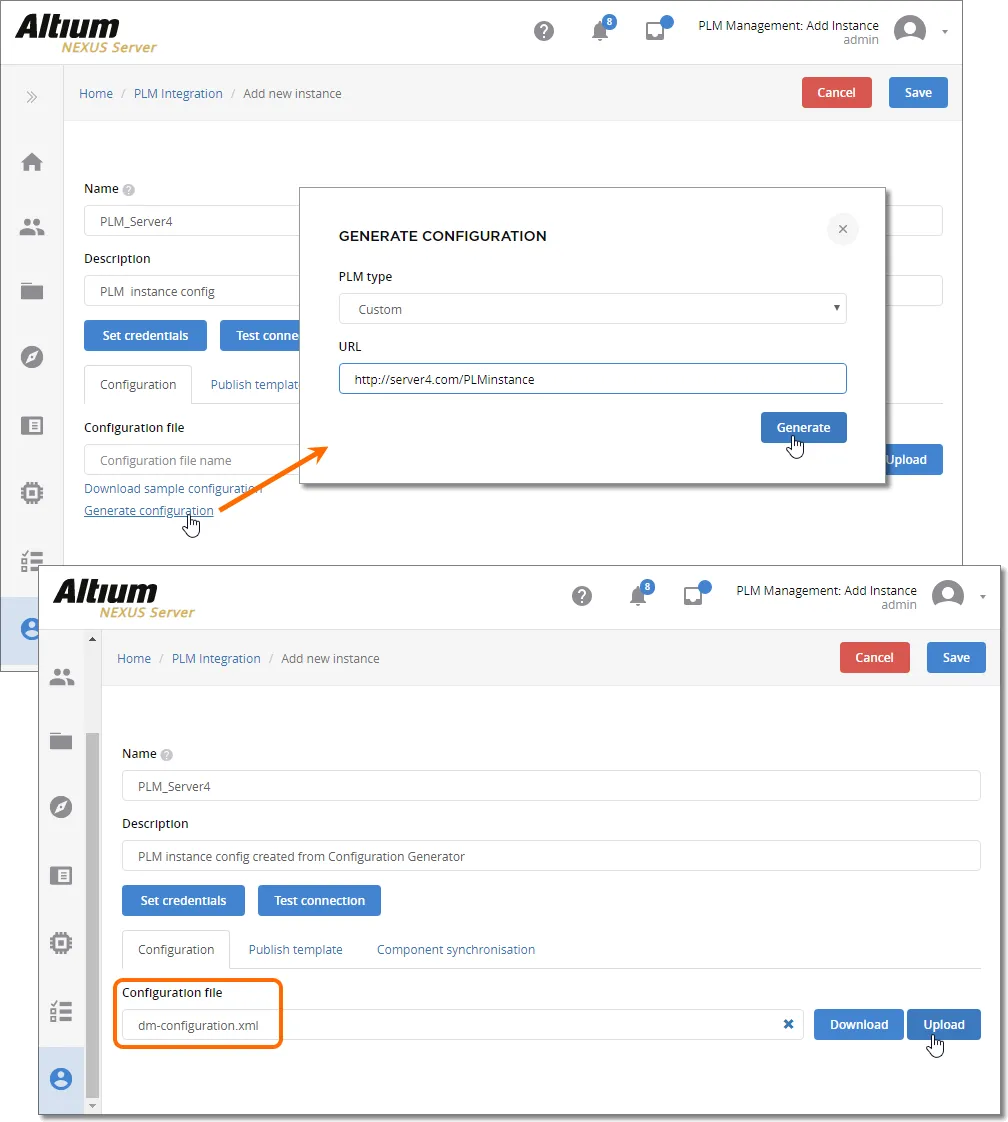Click the Generate configuration link
1008x1122 pixels.
pos(149,510)
